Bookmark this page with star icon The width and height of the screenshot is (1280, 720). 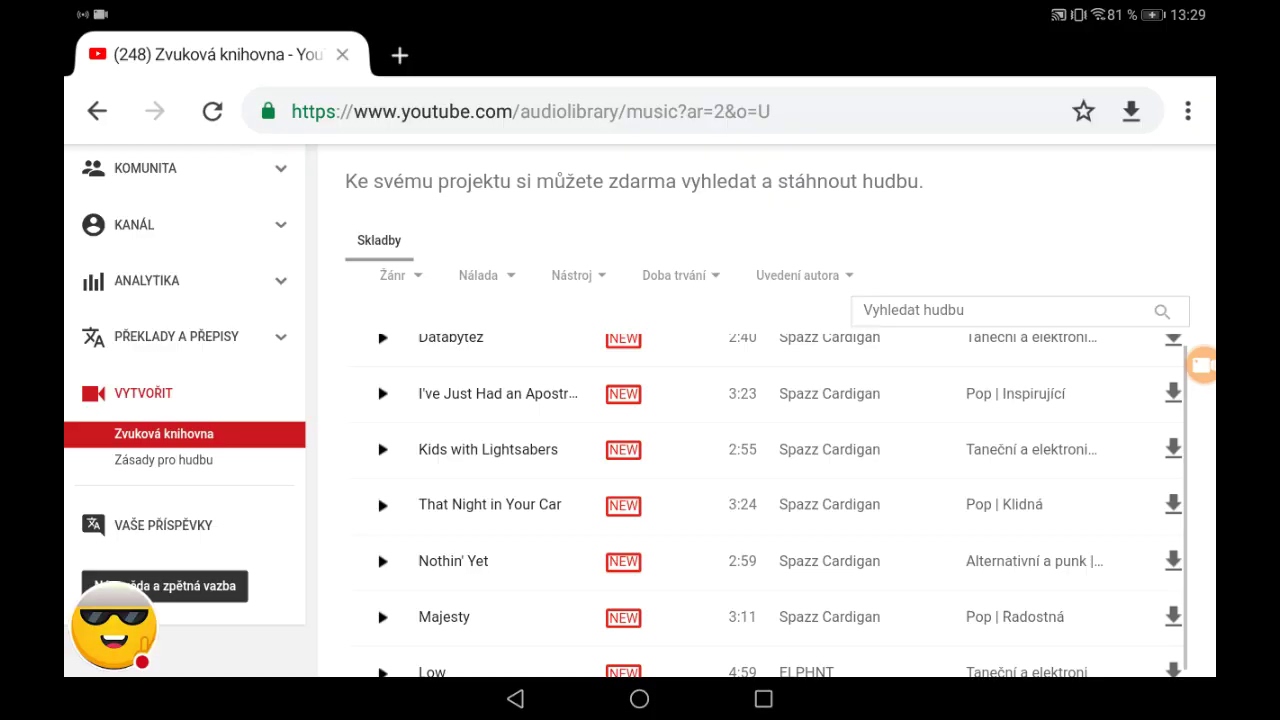tap(1083, 111)
